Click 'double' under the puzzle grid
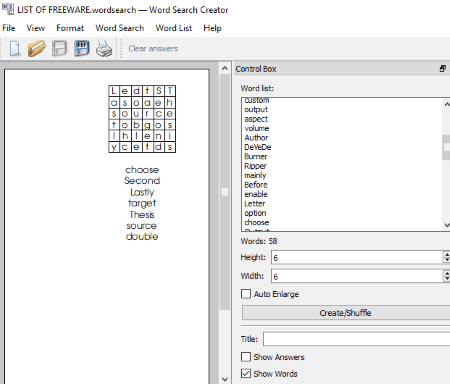 click(142, 236)
